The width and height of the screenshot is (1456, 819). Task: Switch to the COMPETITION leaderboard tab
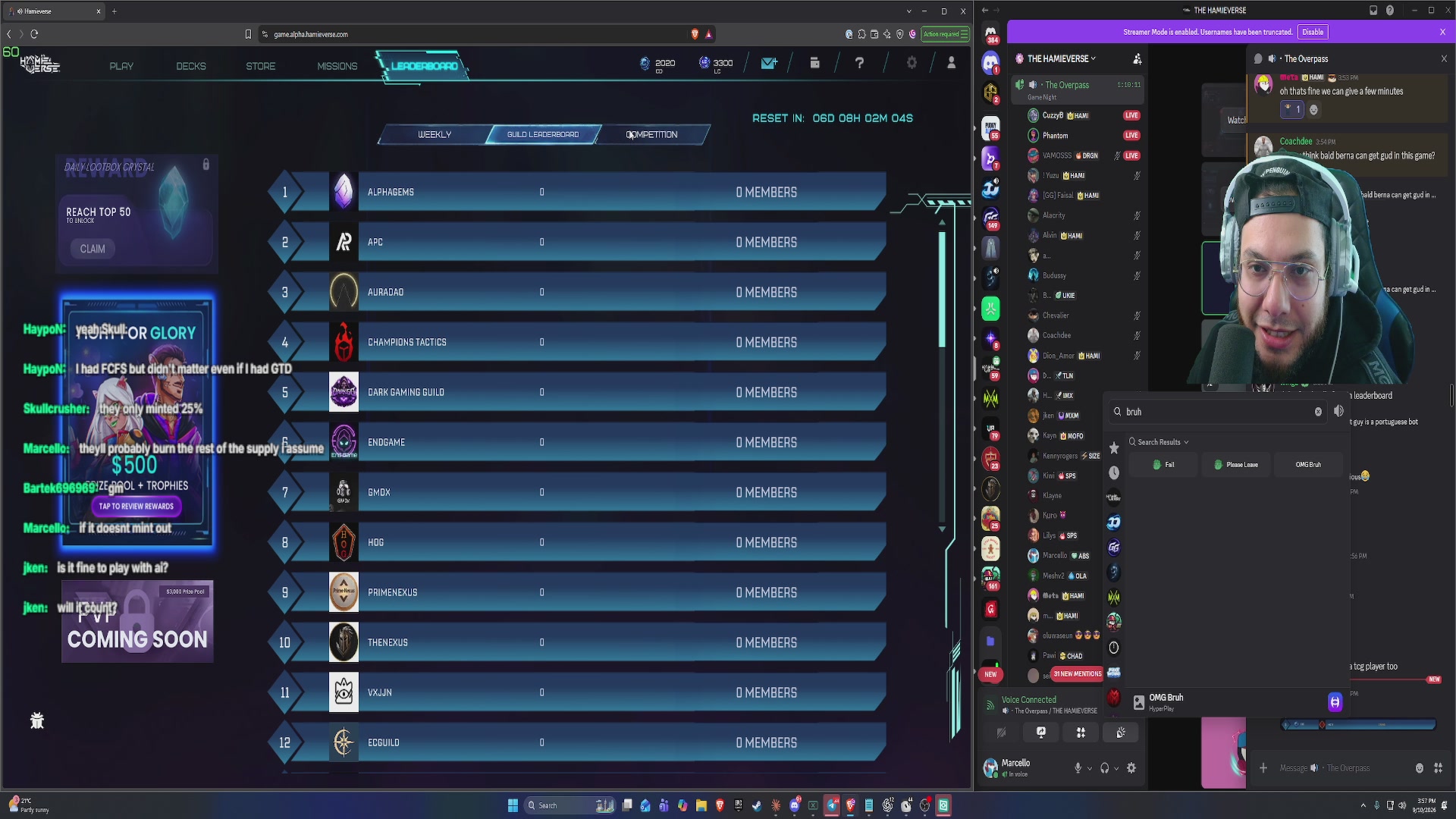pos(652,134)
